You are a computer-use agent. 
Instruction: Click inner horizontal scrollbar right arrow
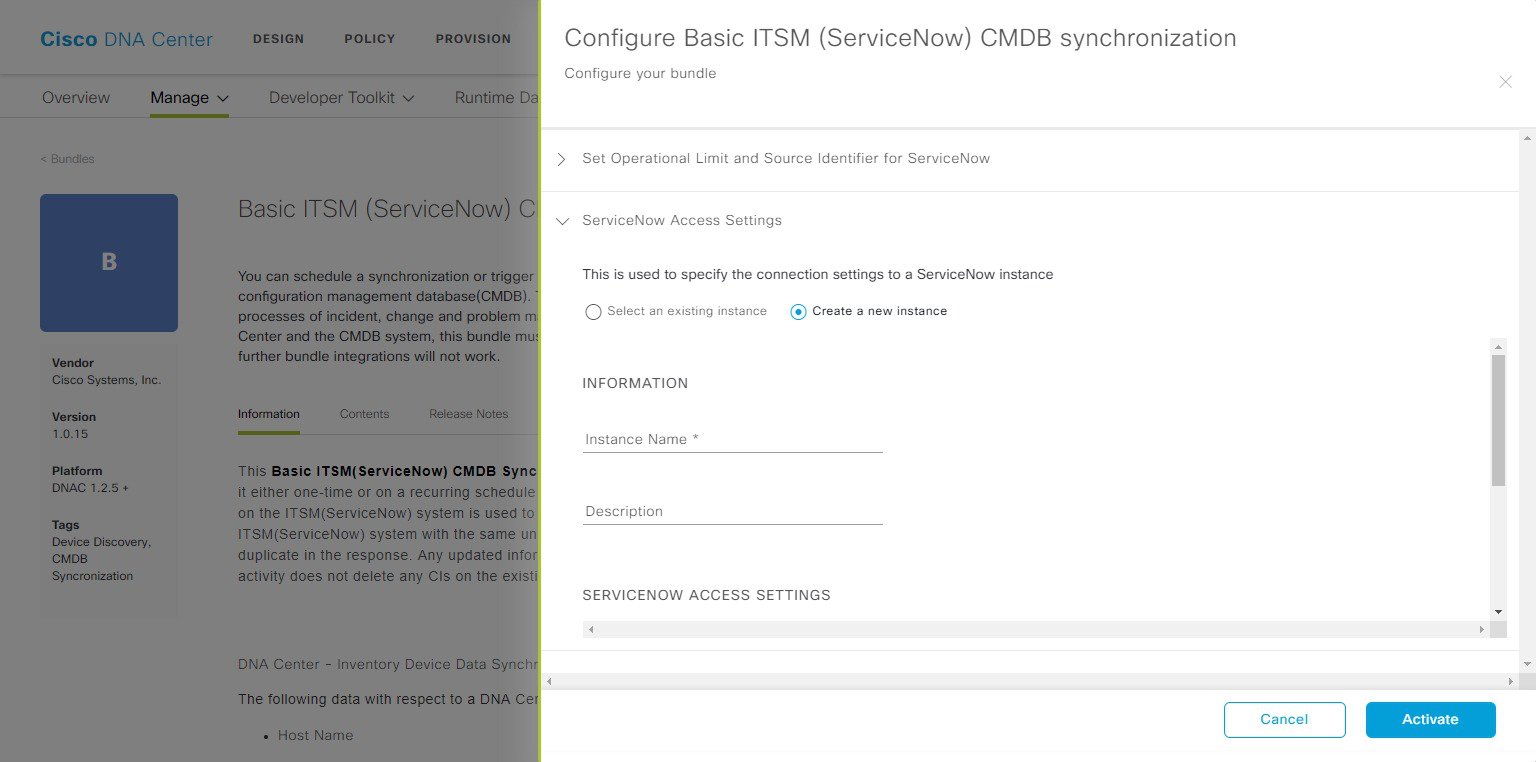coord(1481,630)
